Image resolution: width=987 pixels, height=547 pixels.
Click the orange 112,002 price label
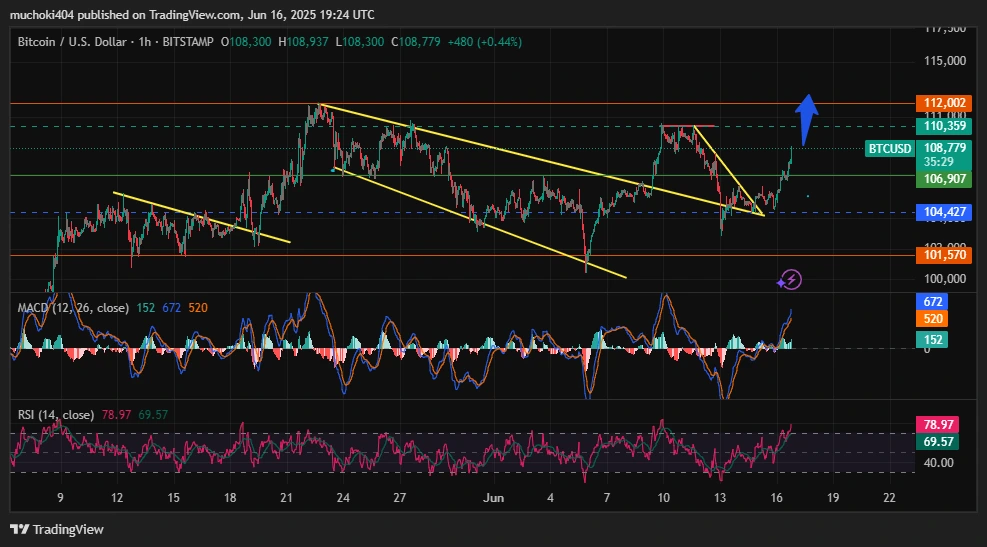tap(943, 103)
